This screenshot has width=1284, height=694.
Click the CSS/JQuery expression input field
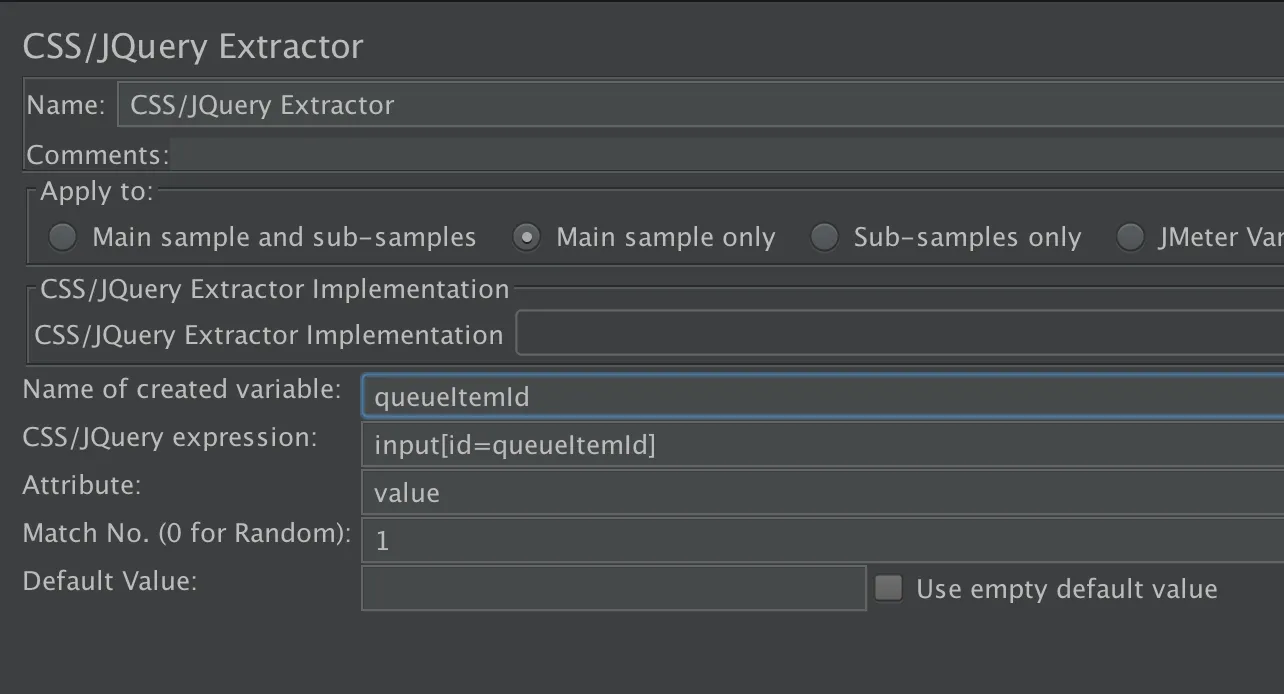(x=820, y=445)
